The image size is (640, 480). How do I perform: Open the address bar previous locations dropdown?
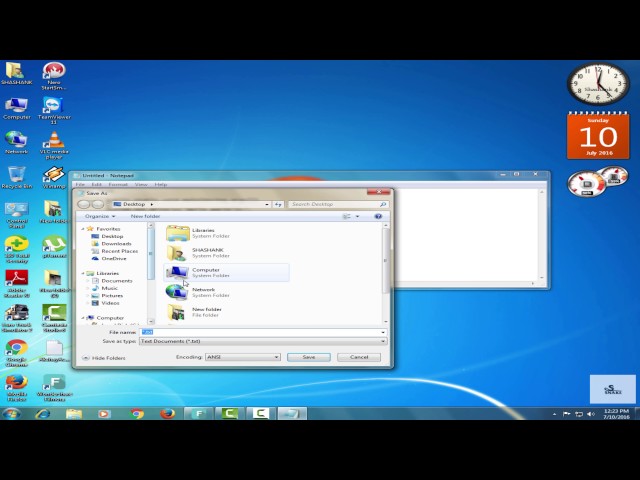(x=267, y=204)
